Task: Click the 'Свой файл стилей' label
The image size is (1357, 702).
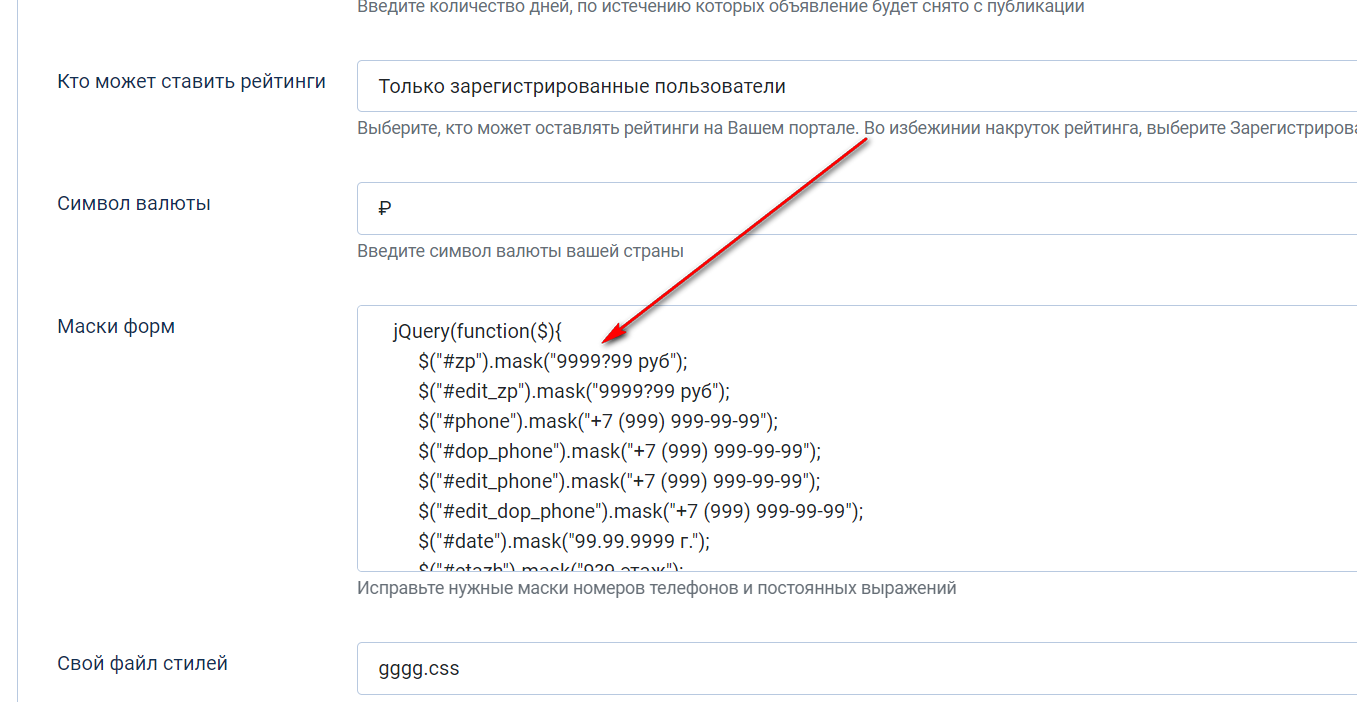Action: (x=143, y=664)
